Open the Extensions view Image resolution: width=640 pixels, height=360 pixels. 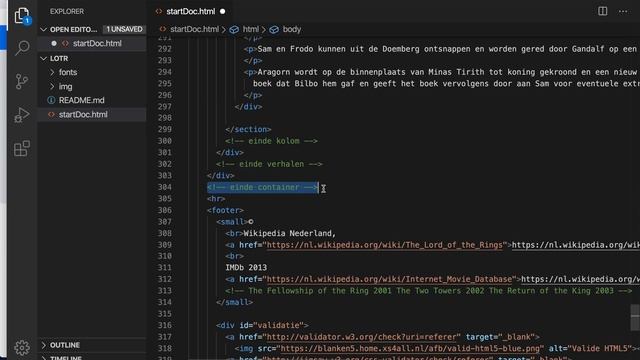[x=22, y=149]
